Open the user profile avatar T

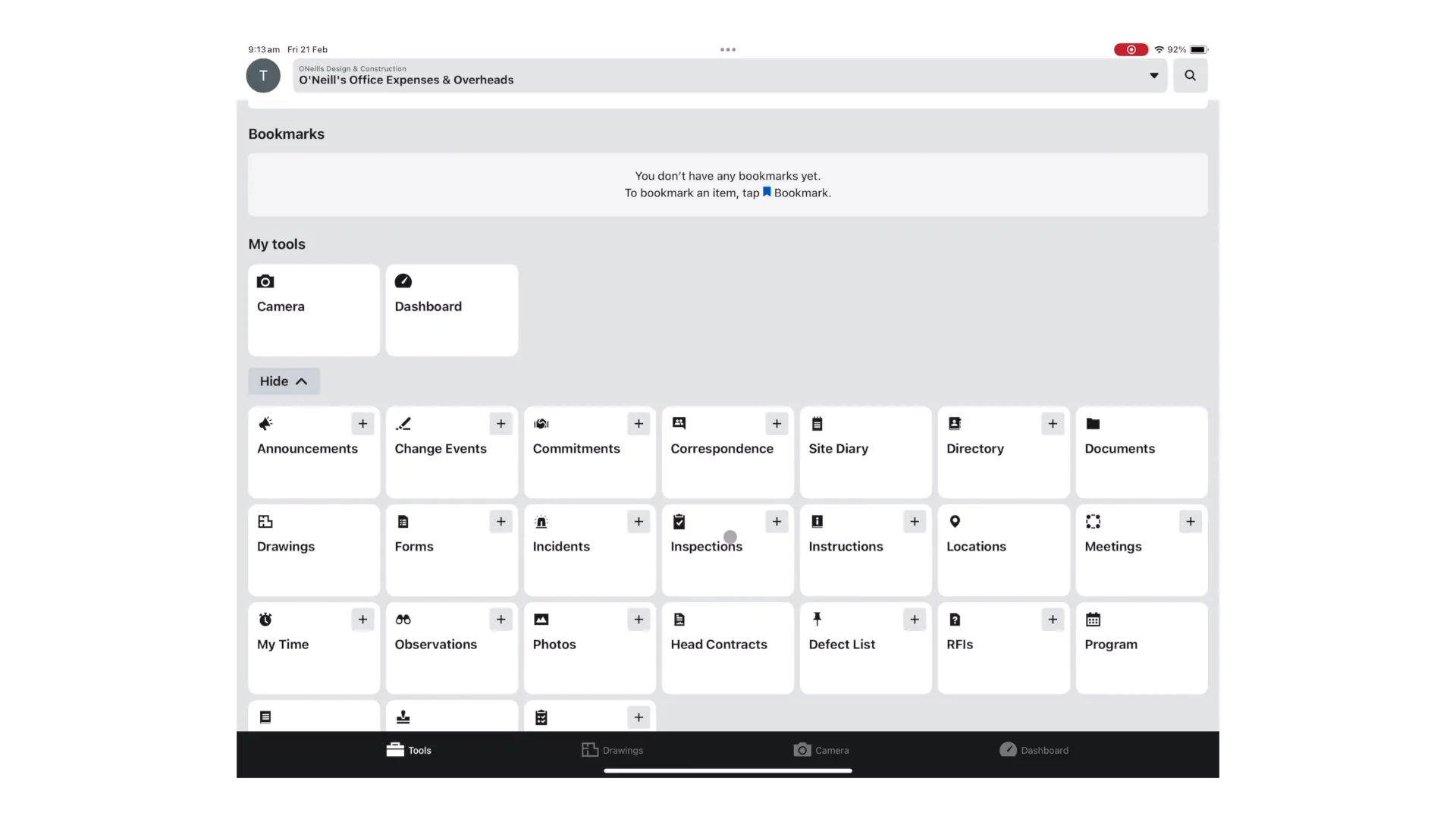pyautogui.click(x=263, y=76)
